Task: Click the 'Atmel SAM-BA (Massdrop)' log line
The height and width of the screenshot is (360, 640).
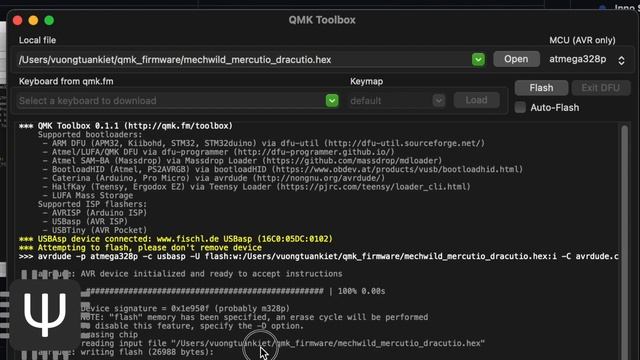Action: 242,161
